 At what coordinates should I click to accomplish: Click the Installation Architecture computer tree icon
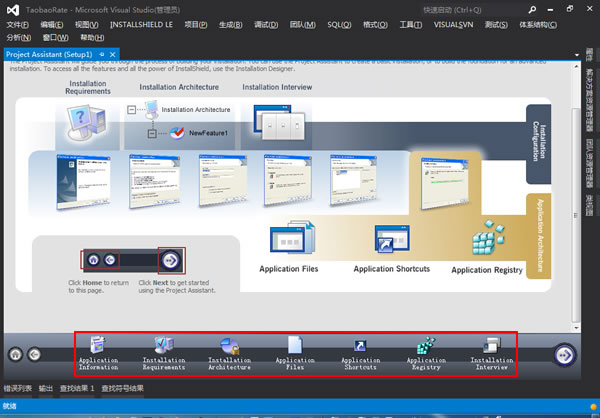152,109
